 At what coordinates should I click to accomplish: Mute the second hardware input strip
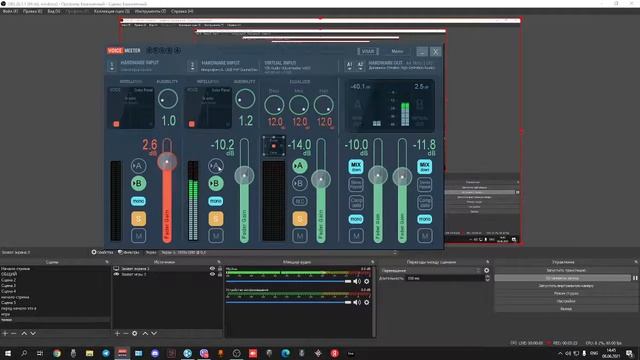pyautogui.click(x=216, y=236)
